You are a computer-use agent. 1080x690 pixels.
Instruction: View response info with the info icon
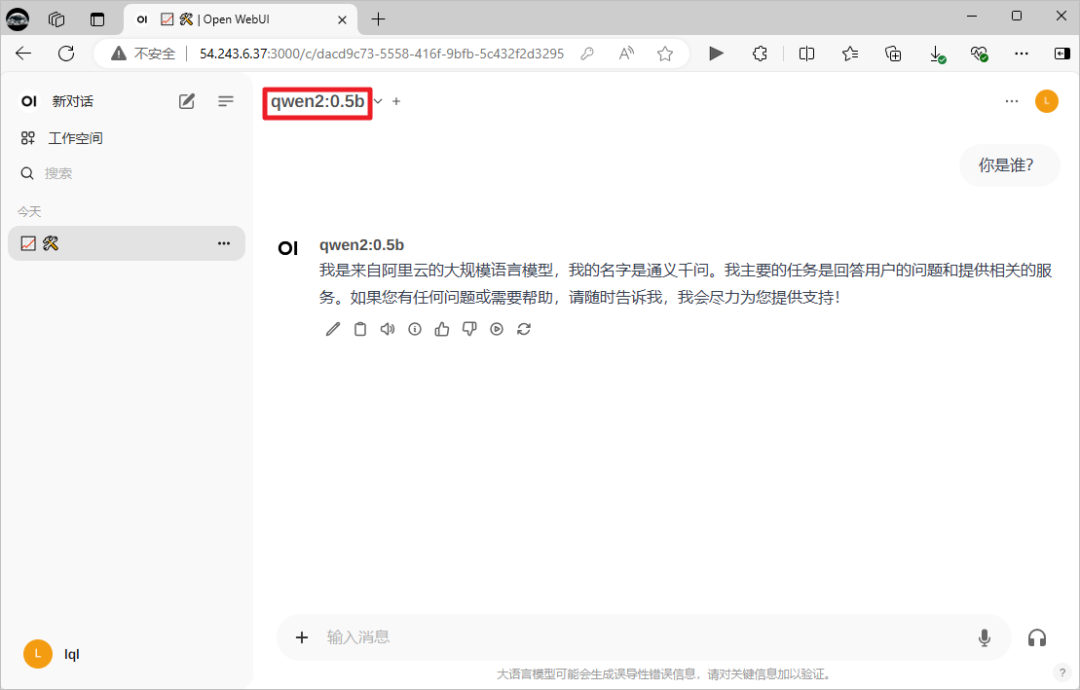[414, 329]
